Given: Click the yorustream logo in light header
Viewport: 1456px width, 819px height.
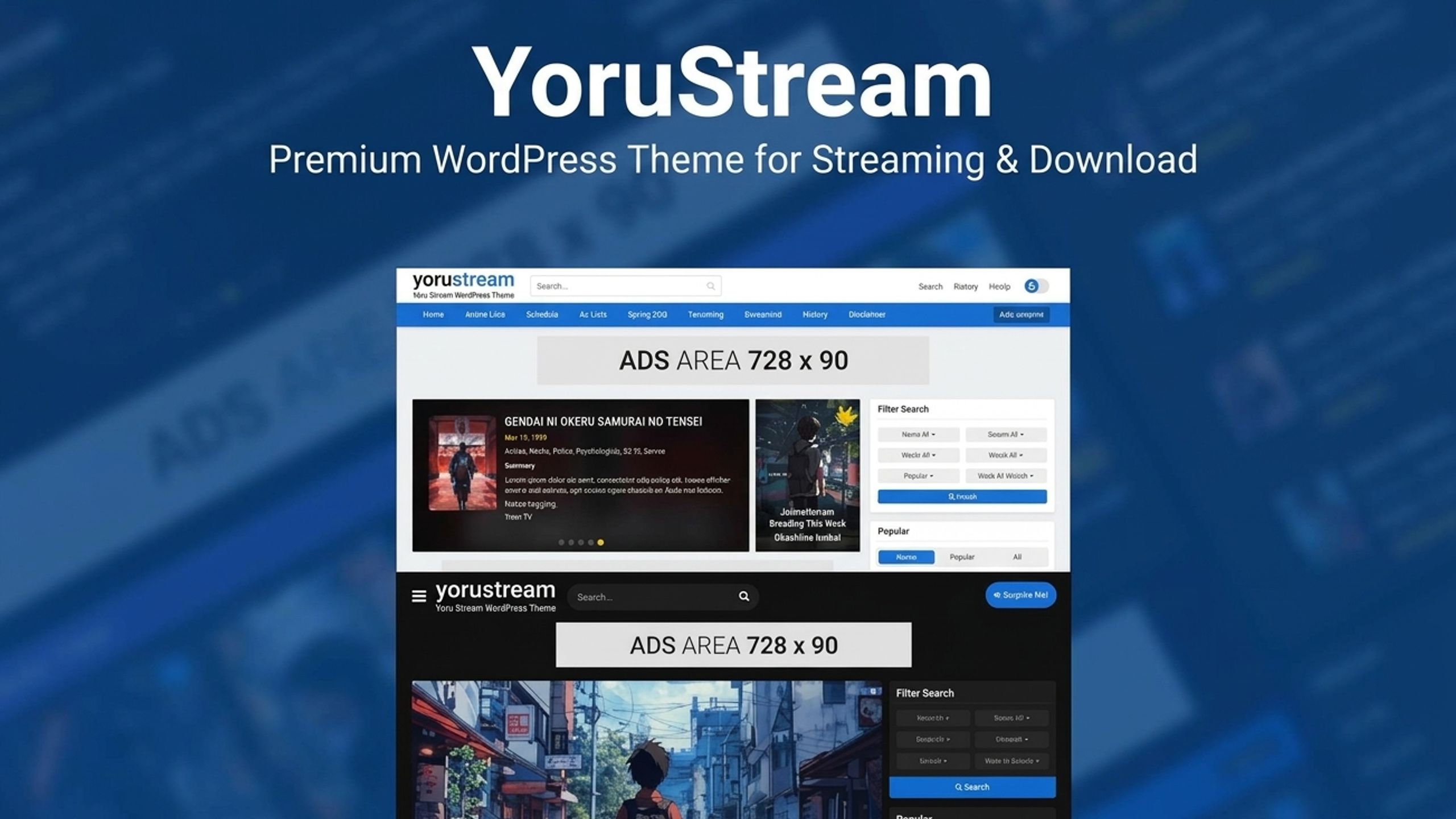Looking at the screenshot, I should [463, 285].
